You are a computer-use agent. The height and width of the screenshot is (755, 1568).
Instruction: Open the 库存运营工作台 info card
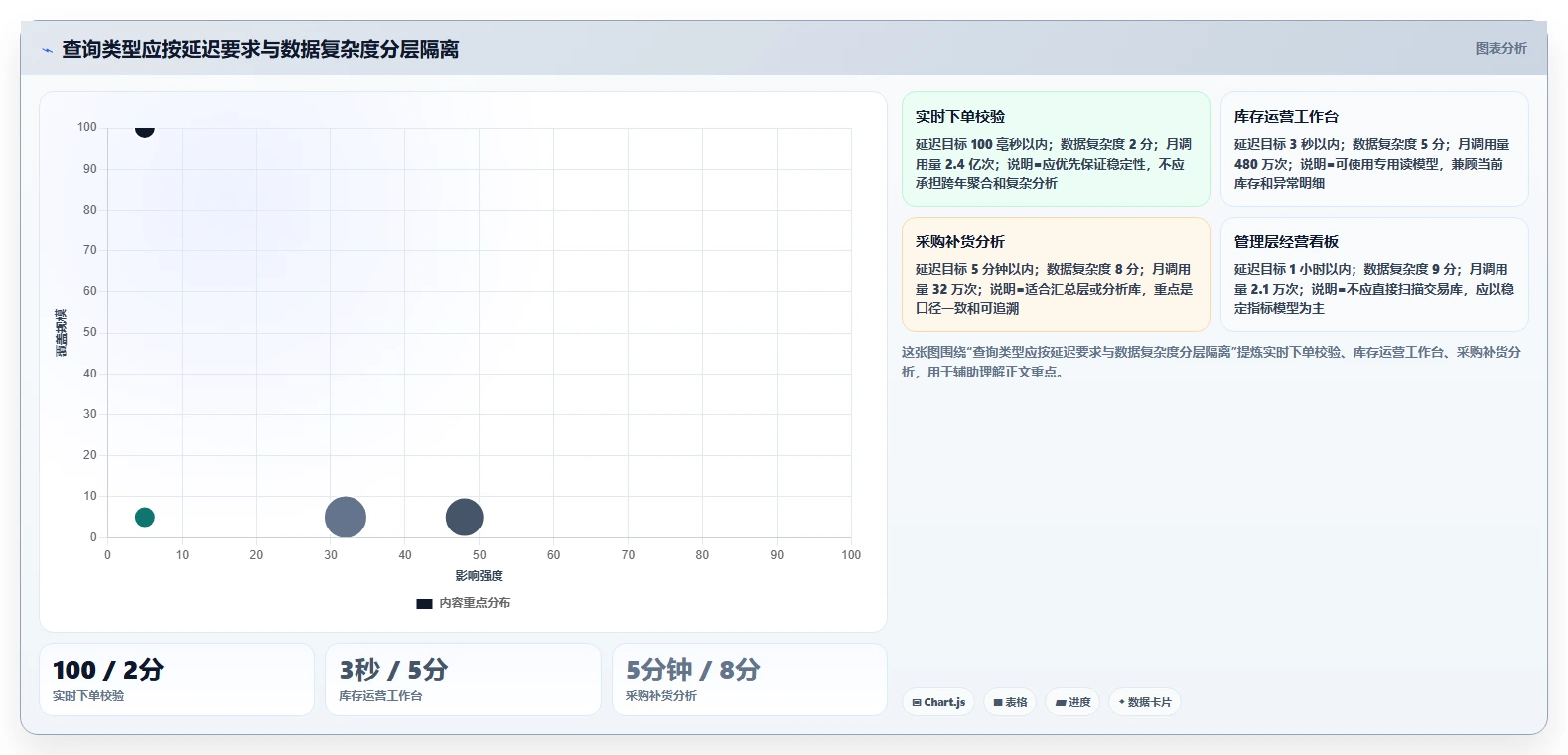click(1374, 149)
